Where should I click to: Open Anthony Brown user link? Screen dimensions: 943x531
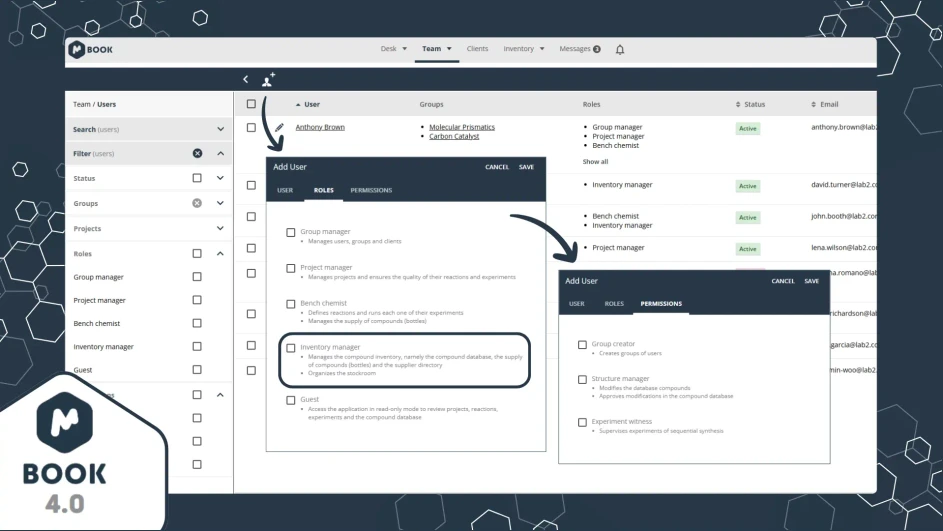[x=320, y=127]
